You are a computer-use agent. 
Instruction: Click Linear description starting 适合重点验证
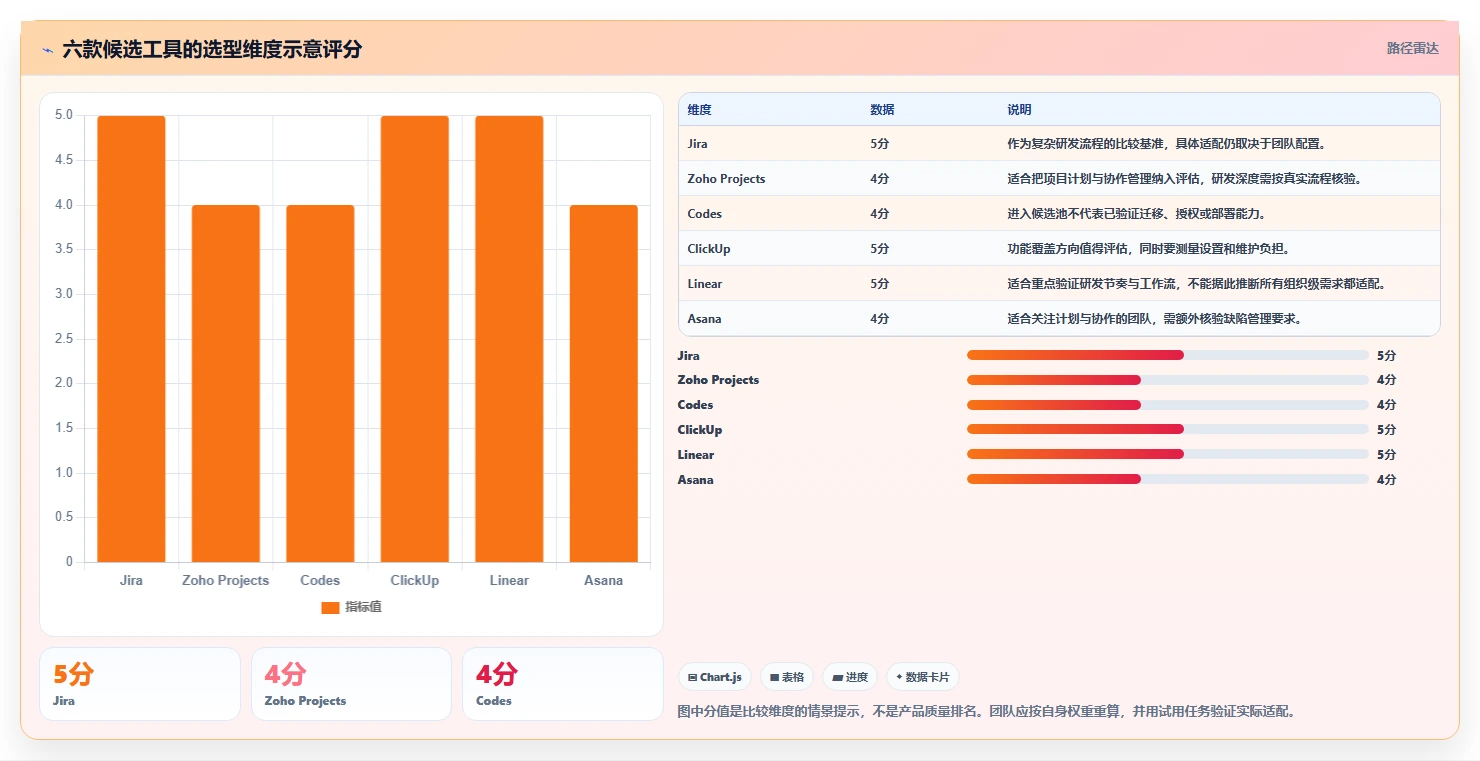1197,284
